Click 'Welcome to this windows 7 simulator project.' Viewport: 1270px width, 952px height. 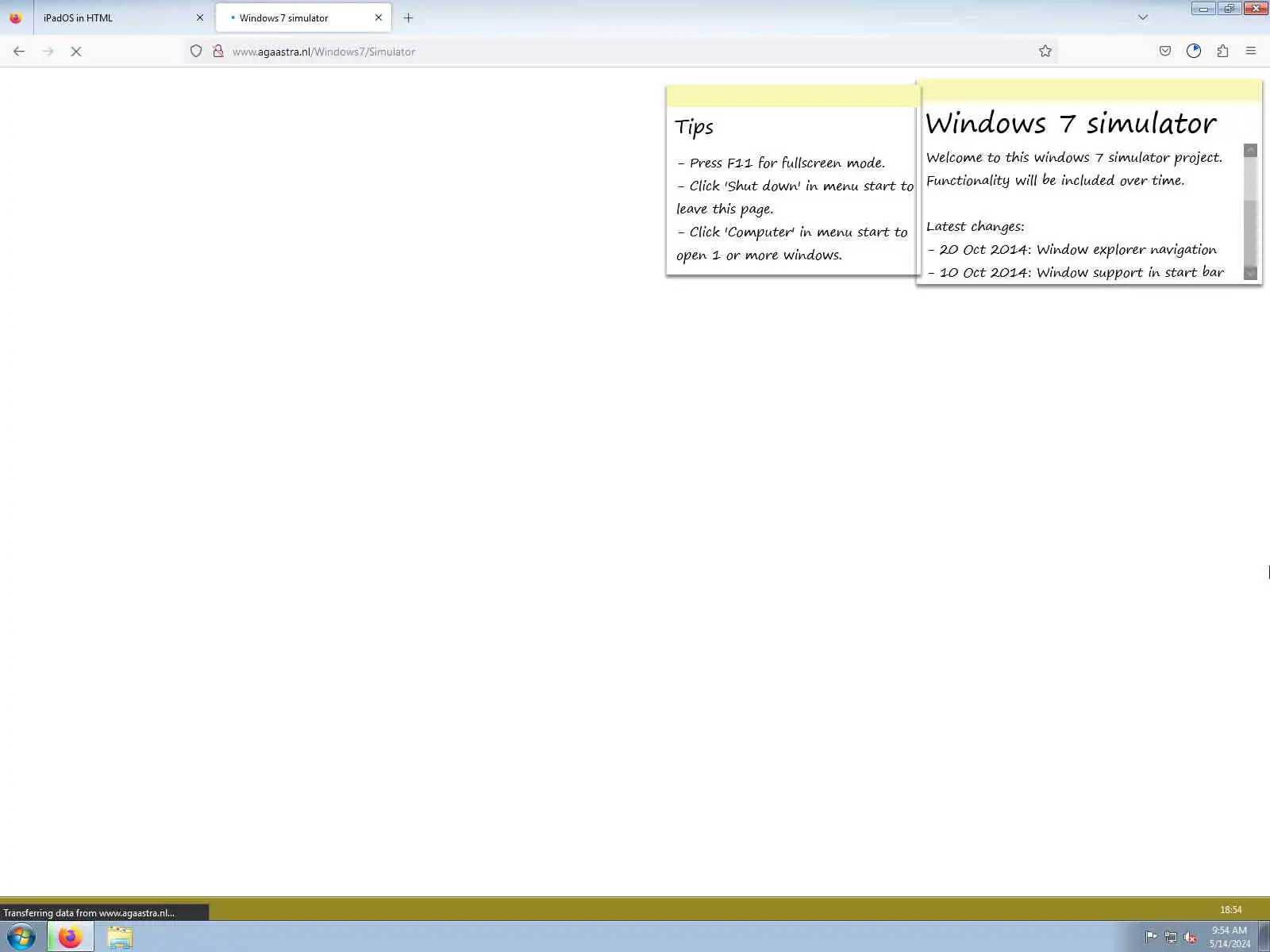(1074, 157)
